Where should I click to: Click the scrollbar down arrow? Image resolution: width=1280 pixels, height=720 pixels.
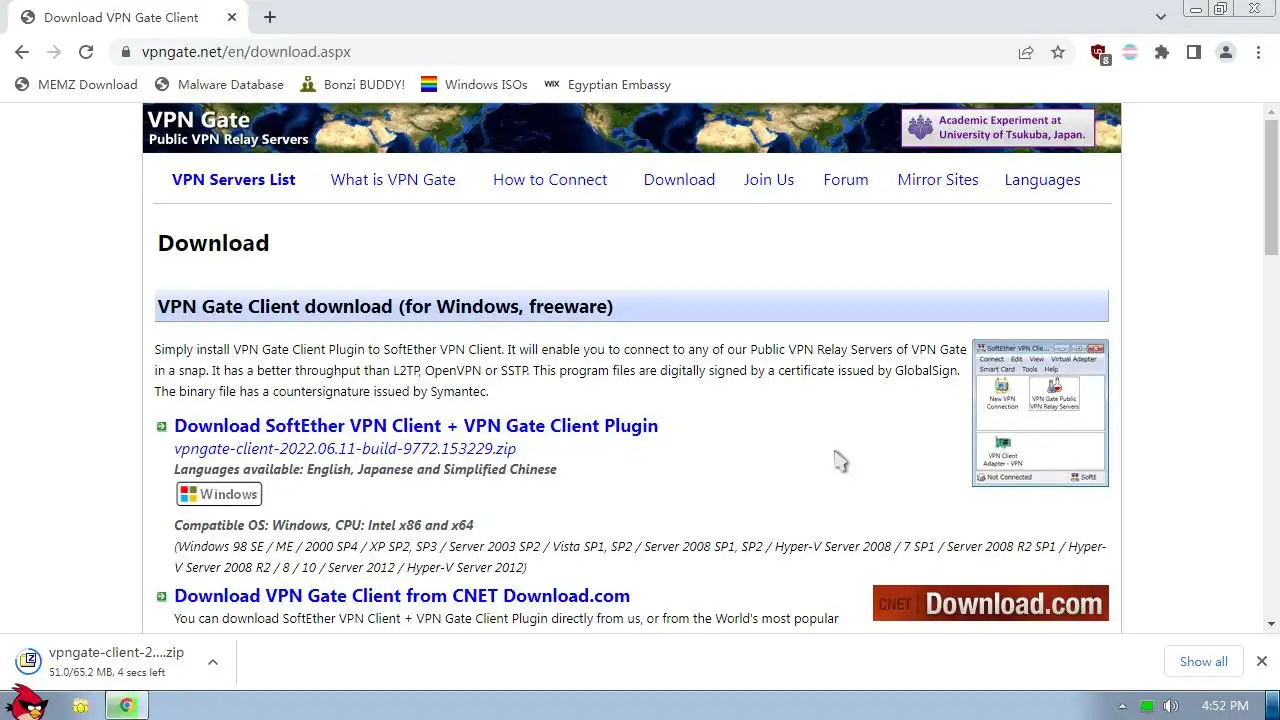(1271, 624)
